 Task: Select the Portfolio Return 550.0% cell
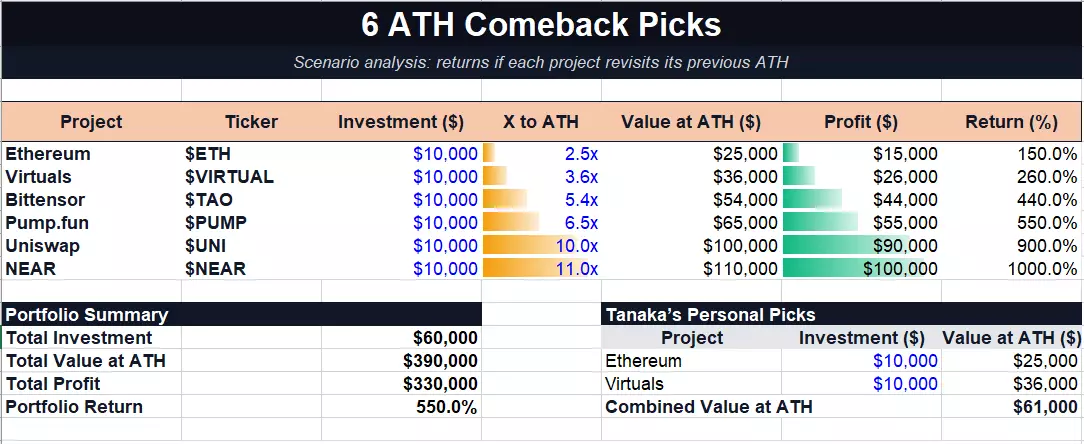(x=401, y=407)
